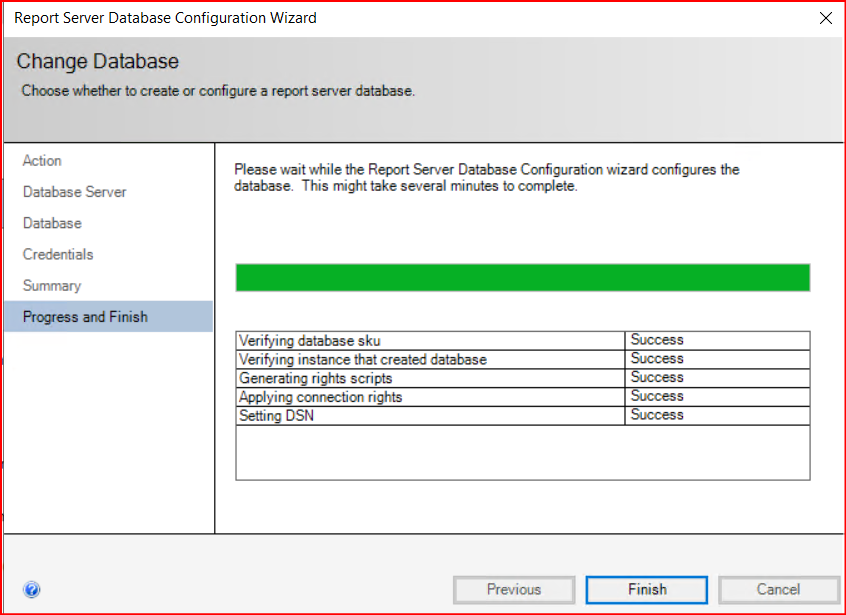Switch to the Credentials step
Image resolution: width=846 pixels, height=615 pixels.
coord(58,254)
